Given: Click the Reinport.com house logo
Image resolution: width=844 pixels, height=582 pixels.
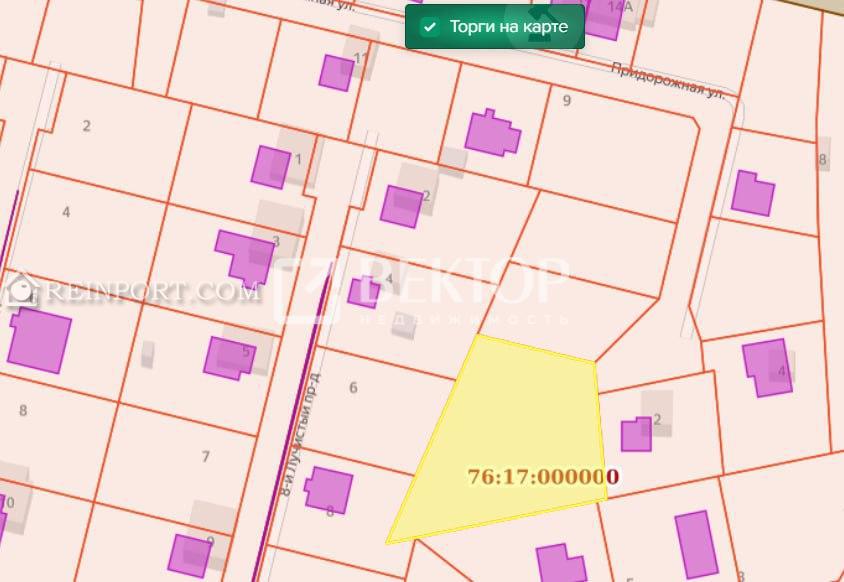Looking at the screenshot, I should [x=18, y=291].
